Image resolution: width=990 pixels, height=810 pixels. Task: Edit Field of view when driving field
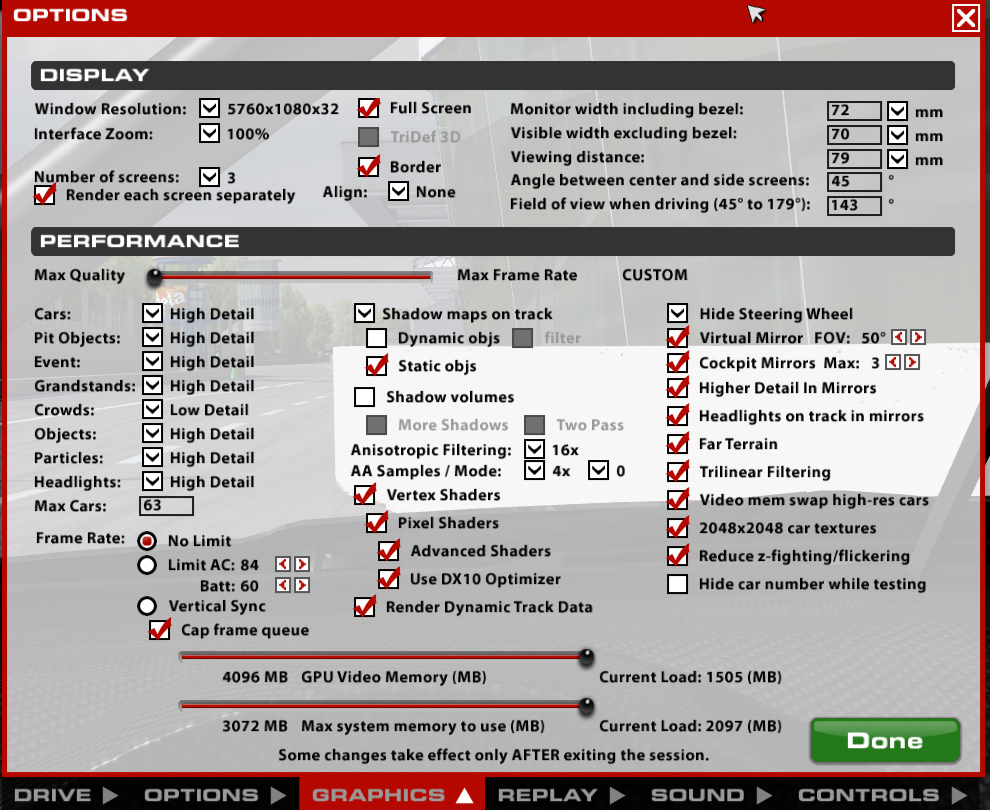pos(854,206)
